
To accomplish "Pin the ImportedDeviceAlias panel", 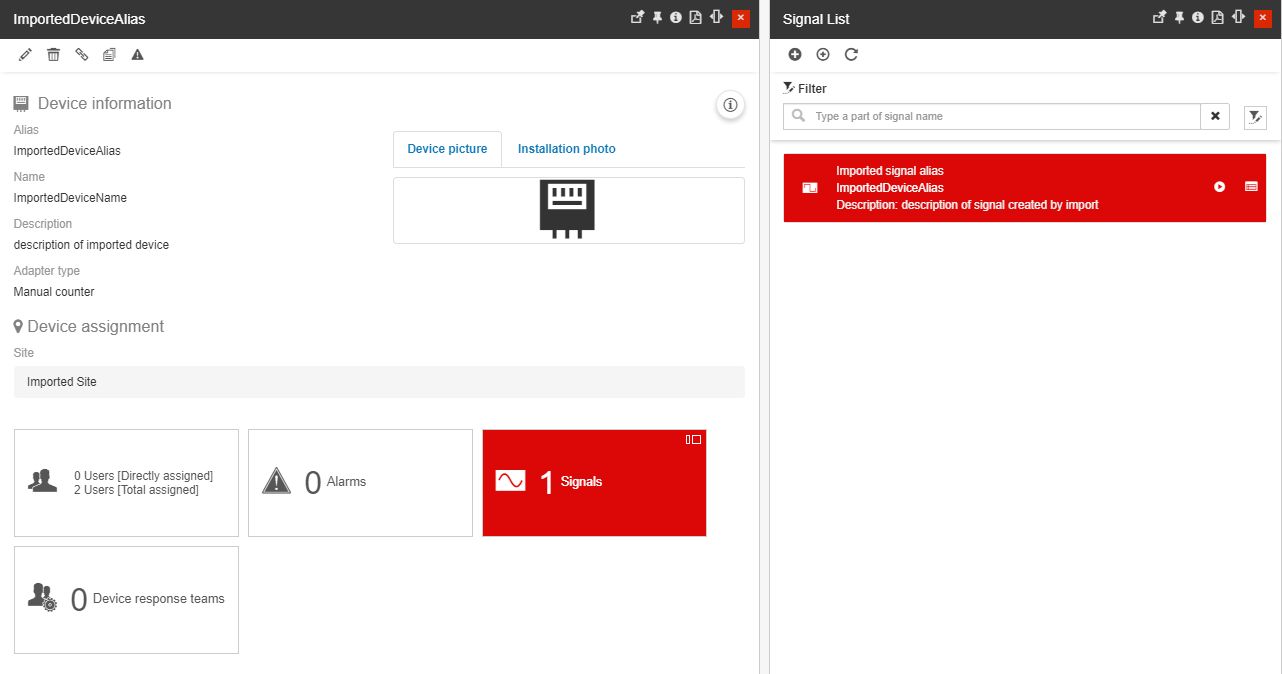I will (x=657, y=18).
